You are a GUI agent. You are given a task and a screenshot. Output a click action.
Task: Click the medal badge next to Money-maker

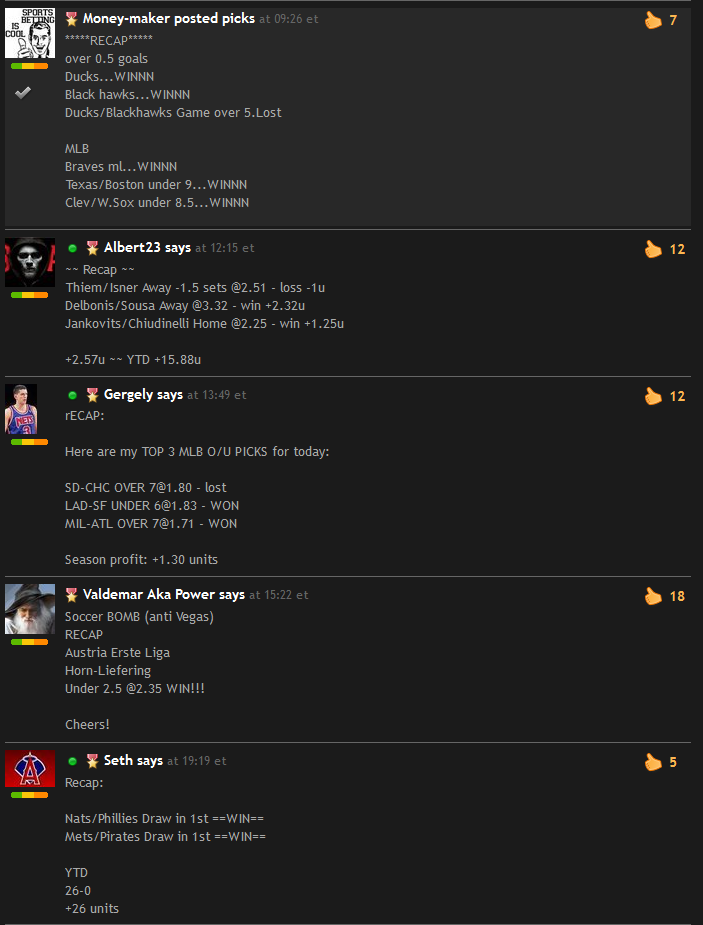click(x=71, y=19)
